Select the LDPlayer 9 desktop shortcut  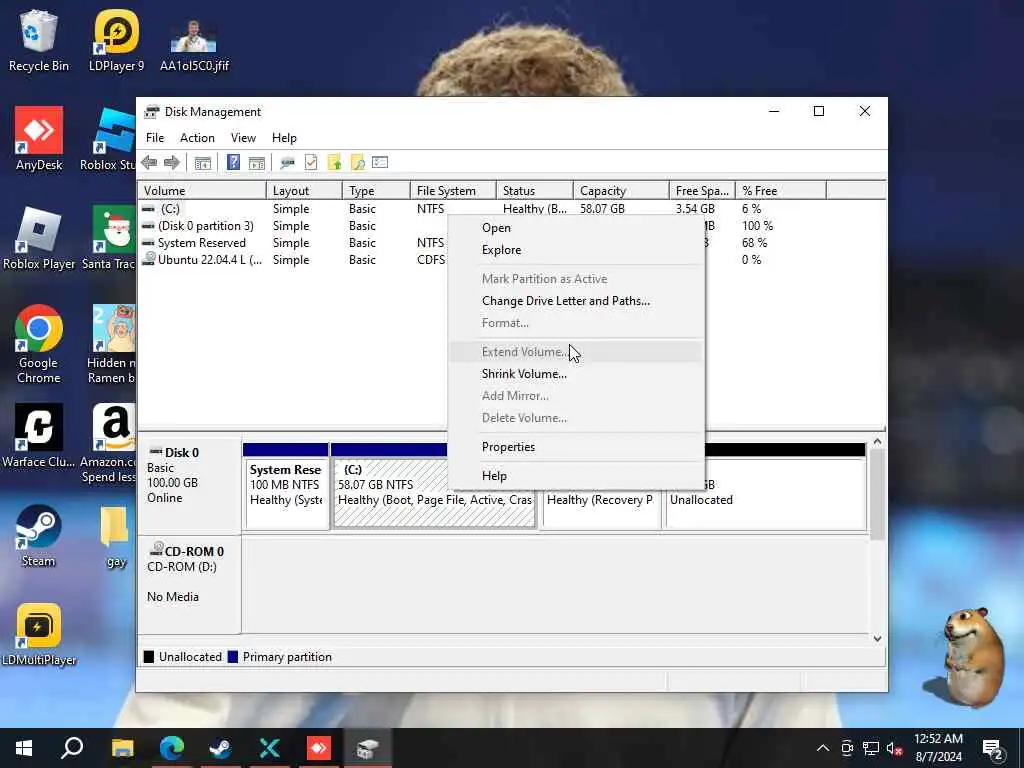pyautogui.click(x=116, y=40)
